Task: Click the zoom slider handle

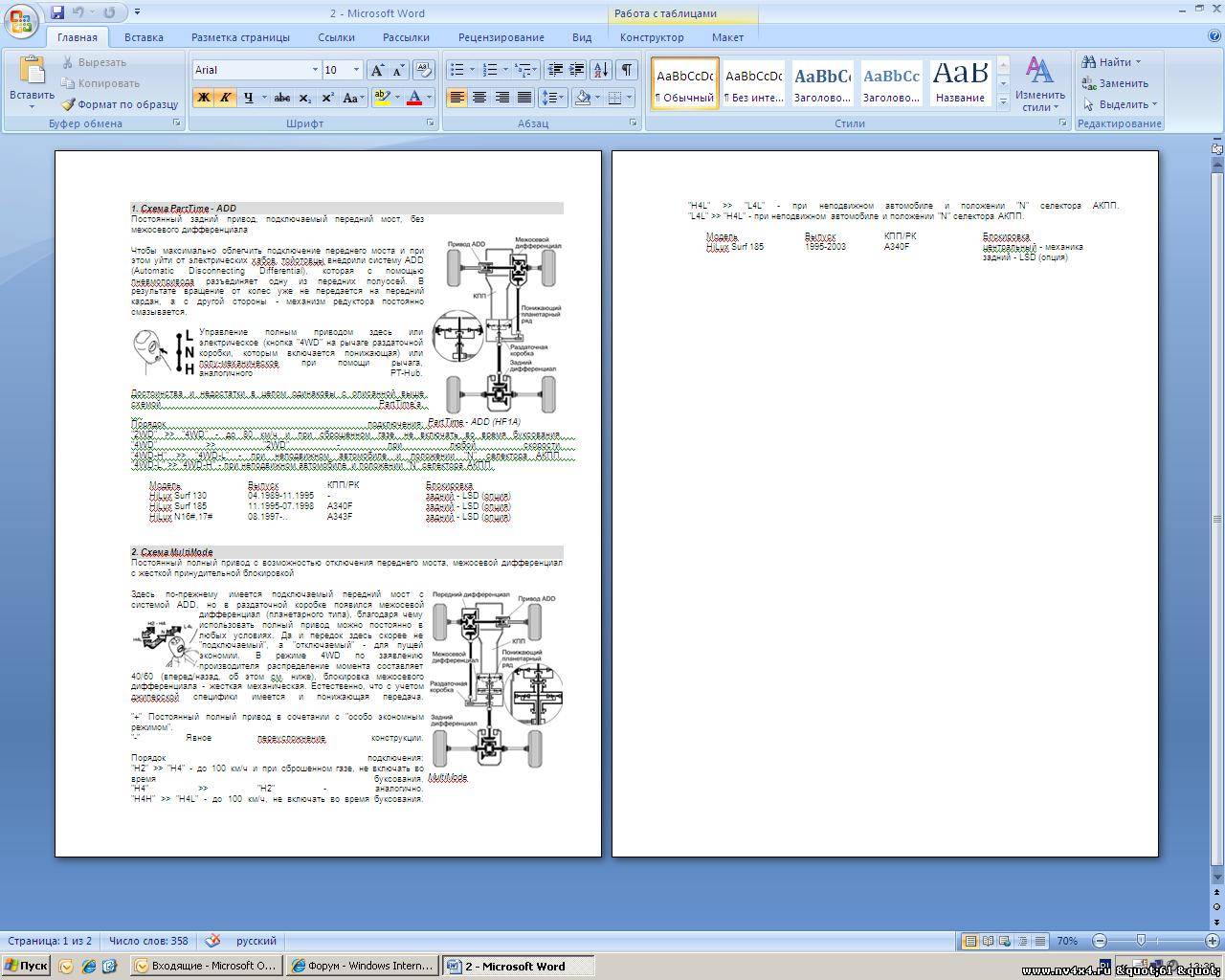Action: click(x=1140, y=941)
